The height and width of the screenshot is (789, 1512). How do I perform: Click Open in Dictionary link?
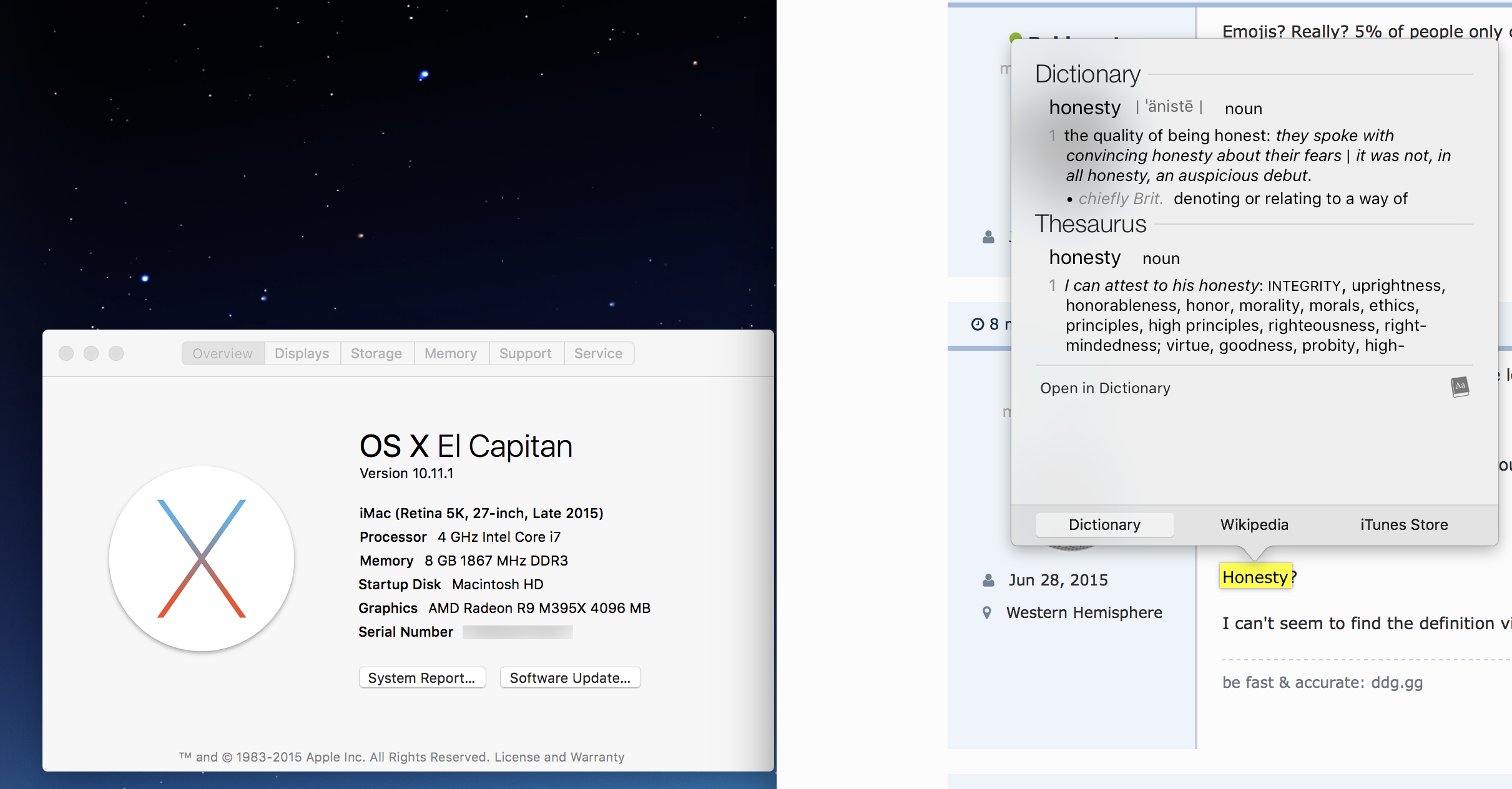1105,388
